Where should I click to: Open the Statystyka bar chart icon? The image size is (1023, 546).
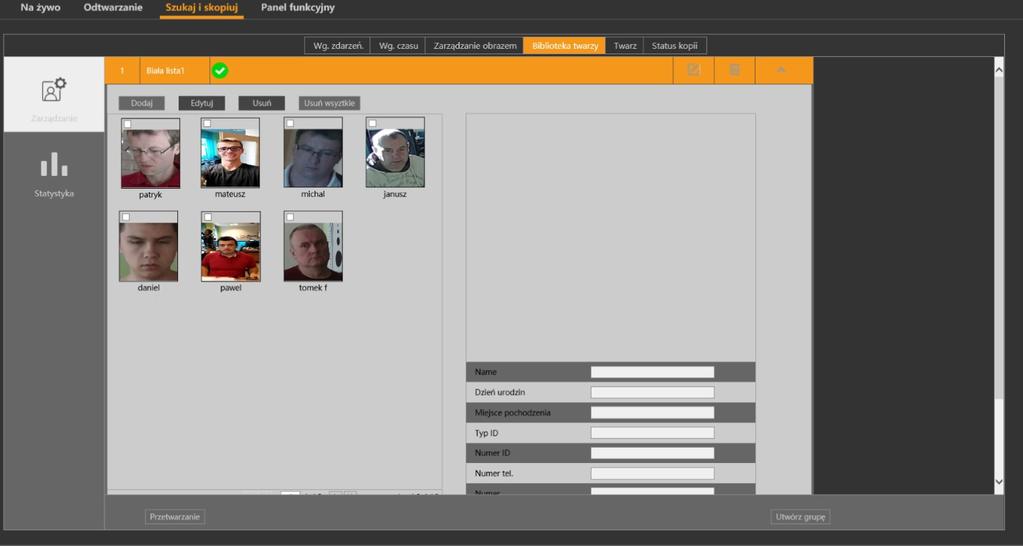coord(54,164)
